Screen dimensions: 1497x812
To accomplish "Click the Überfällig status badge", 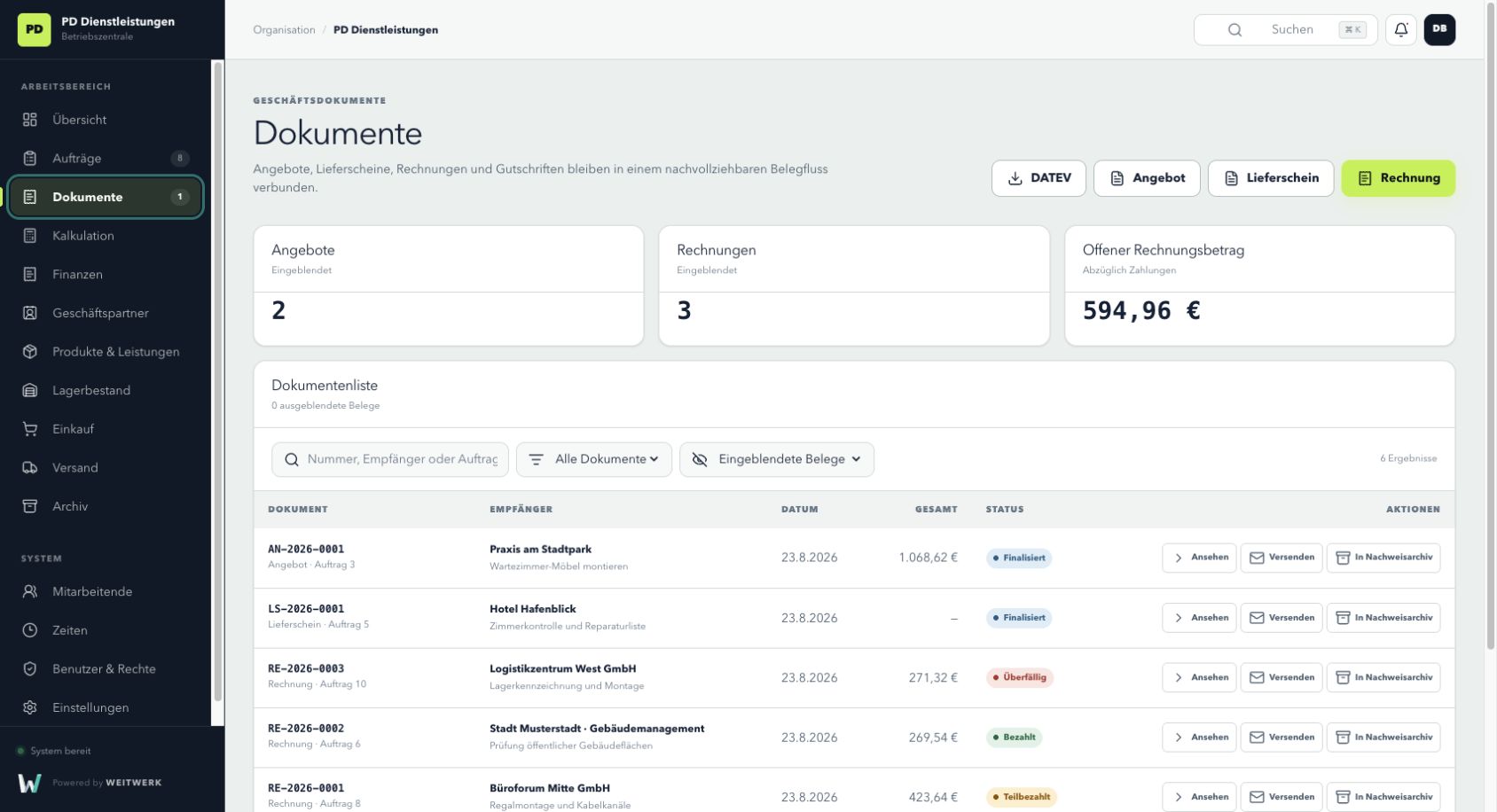I will tap(1020, 677).
